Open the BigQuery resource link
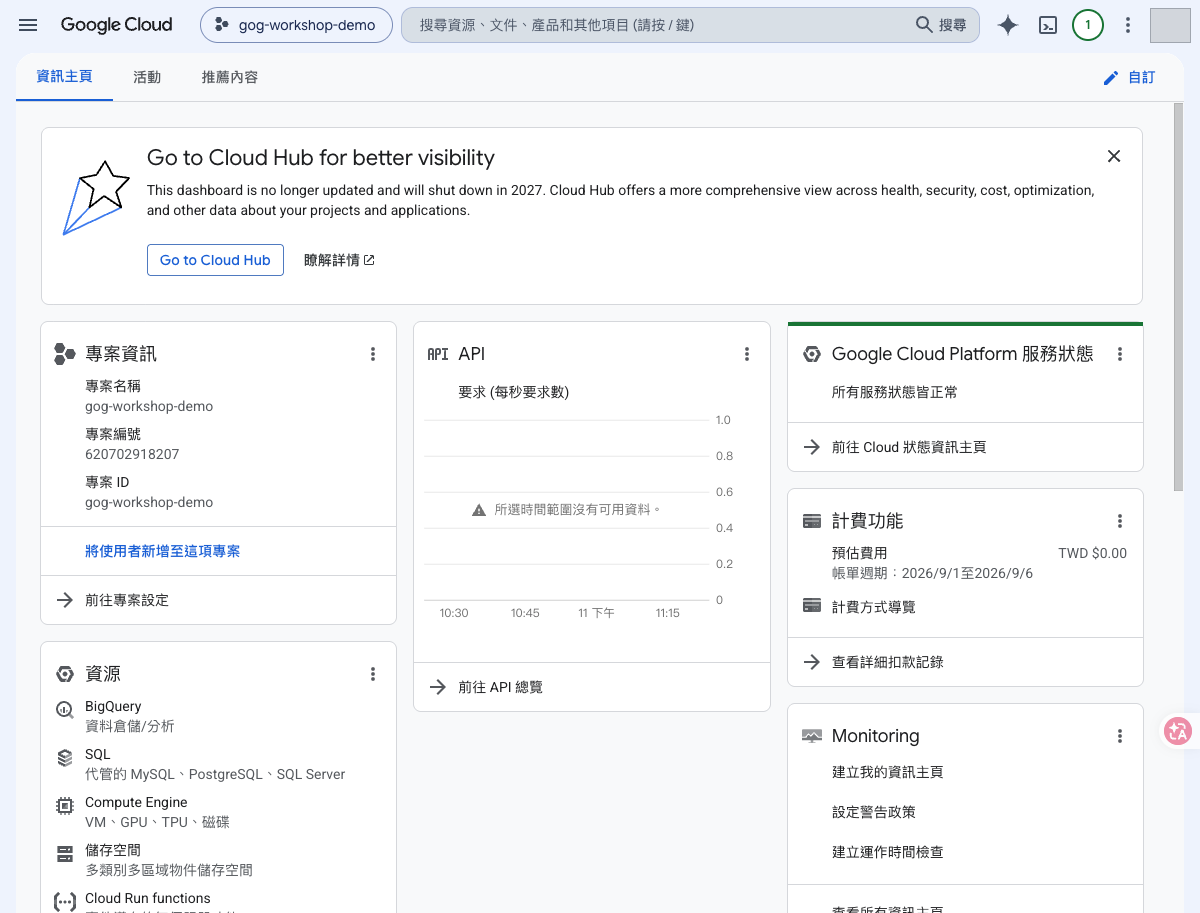Screen dimensions: 1200x913 (113, 706)
